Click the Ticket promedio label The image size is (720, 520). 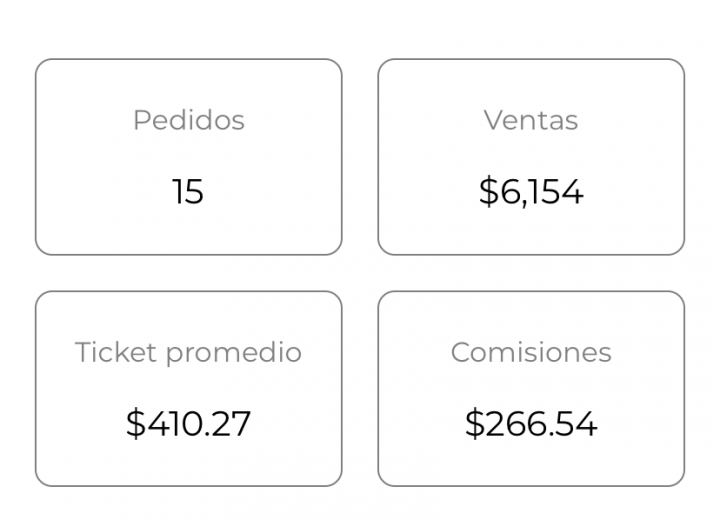pos(188,353)
